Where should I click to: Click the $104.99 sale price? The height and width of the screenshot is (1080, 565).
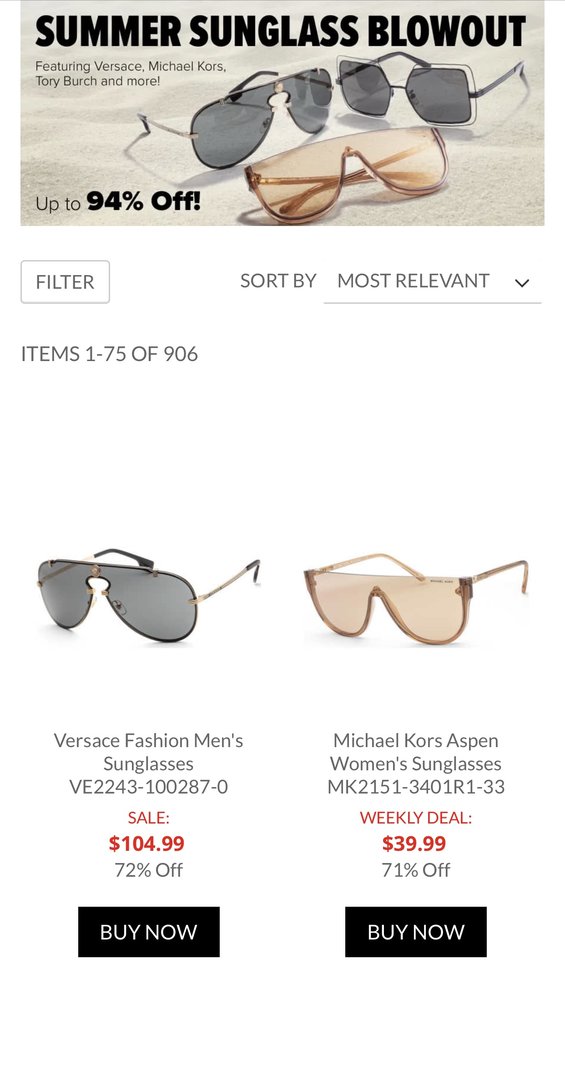click(147, 843)
